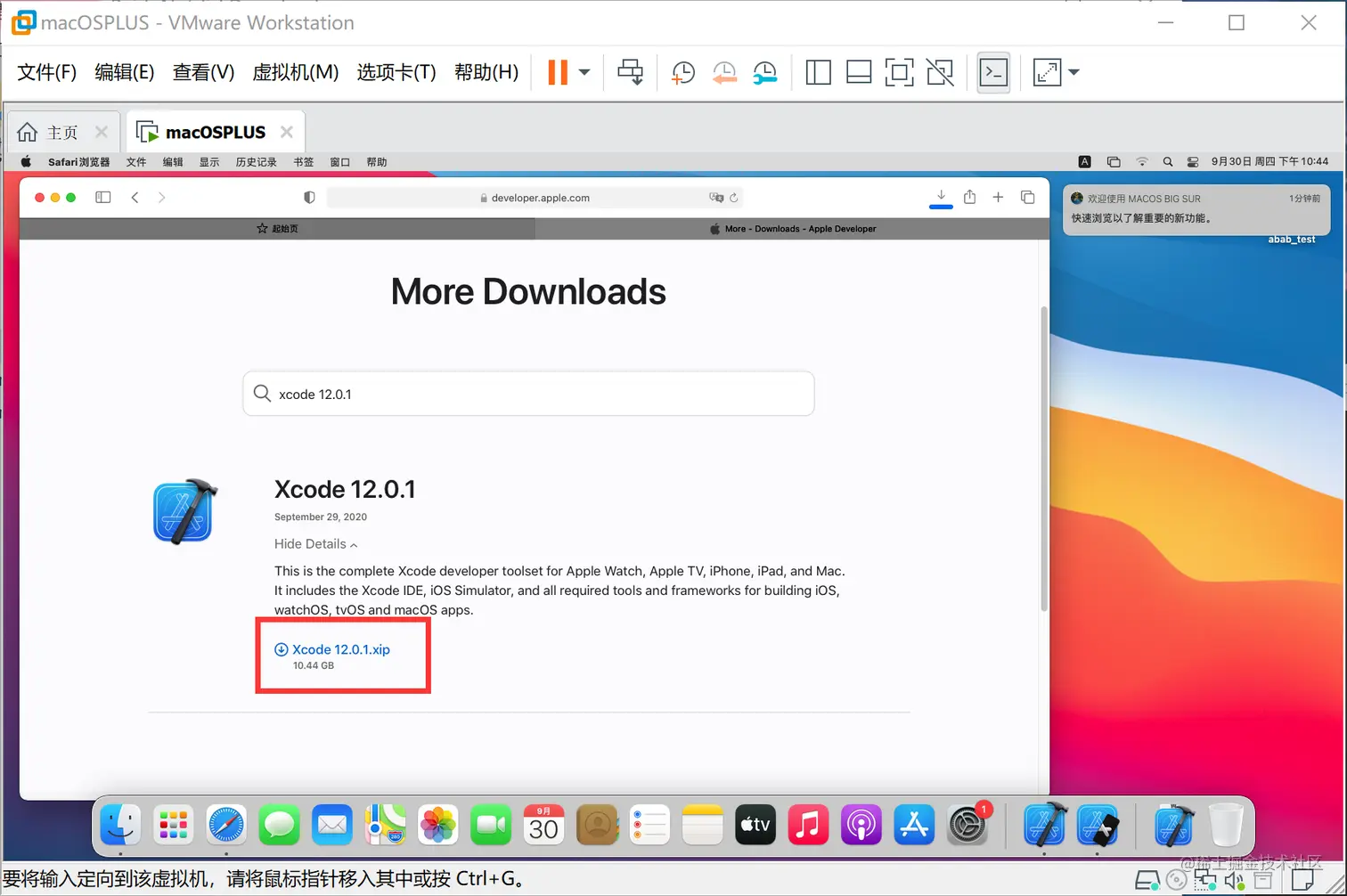Open a new Safari tab

coord(999,197)
